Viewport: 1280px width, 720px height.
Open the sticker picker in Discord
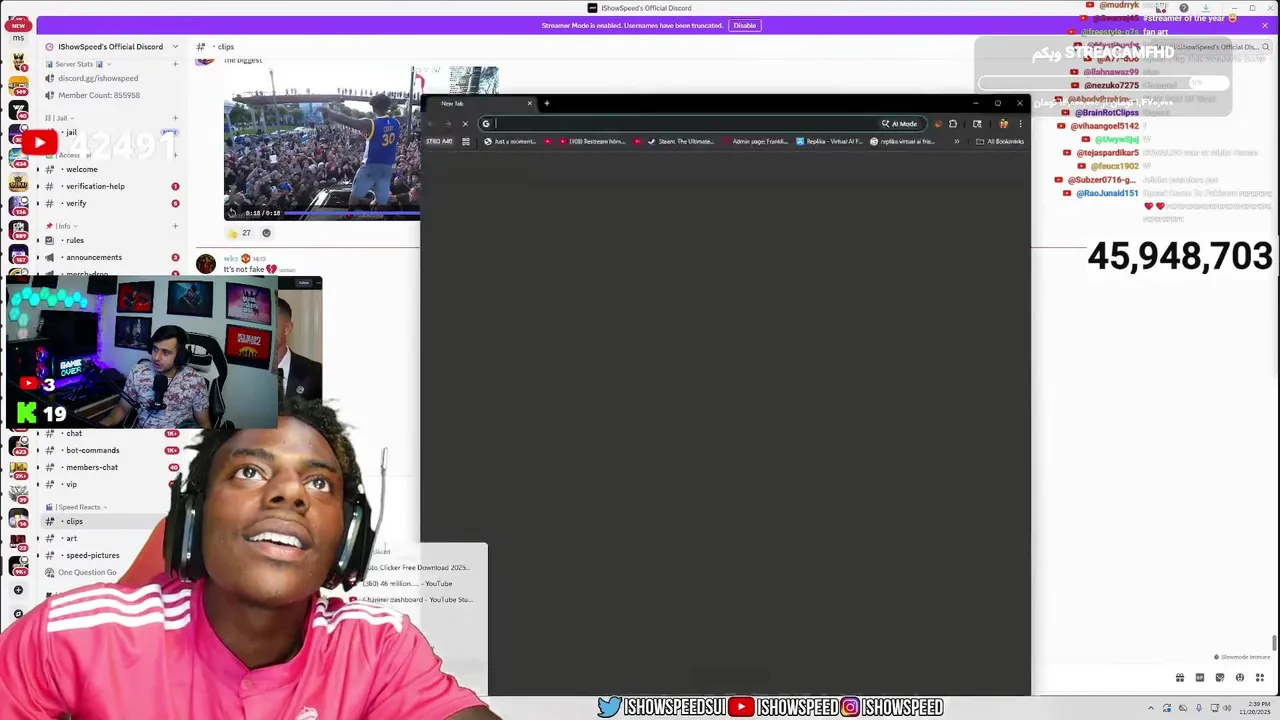(x=1220, y=678)
